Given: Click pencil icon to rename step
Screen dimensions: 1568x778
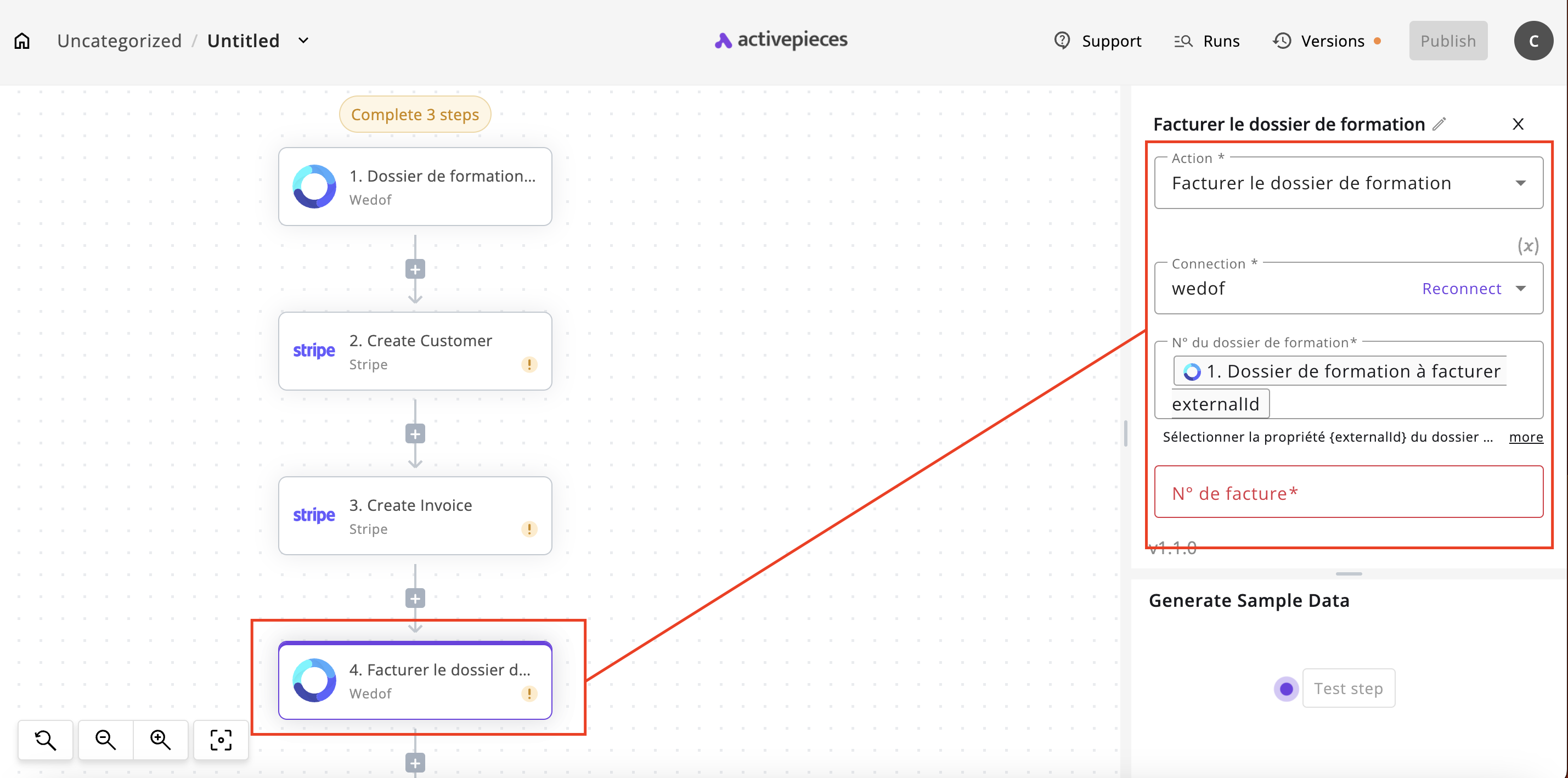Looking at the screenshot, I should (1439, 123).
